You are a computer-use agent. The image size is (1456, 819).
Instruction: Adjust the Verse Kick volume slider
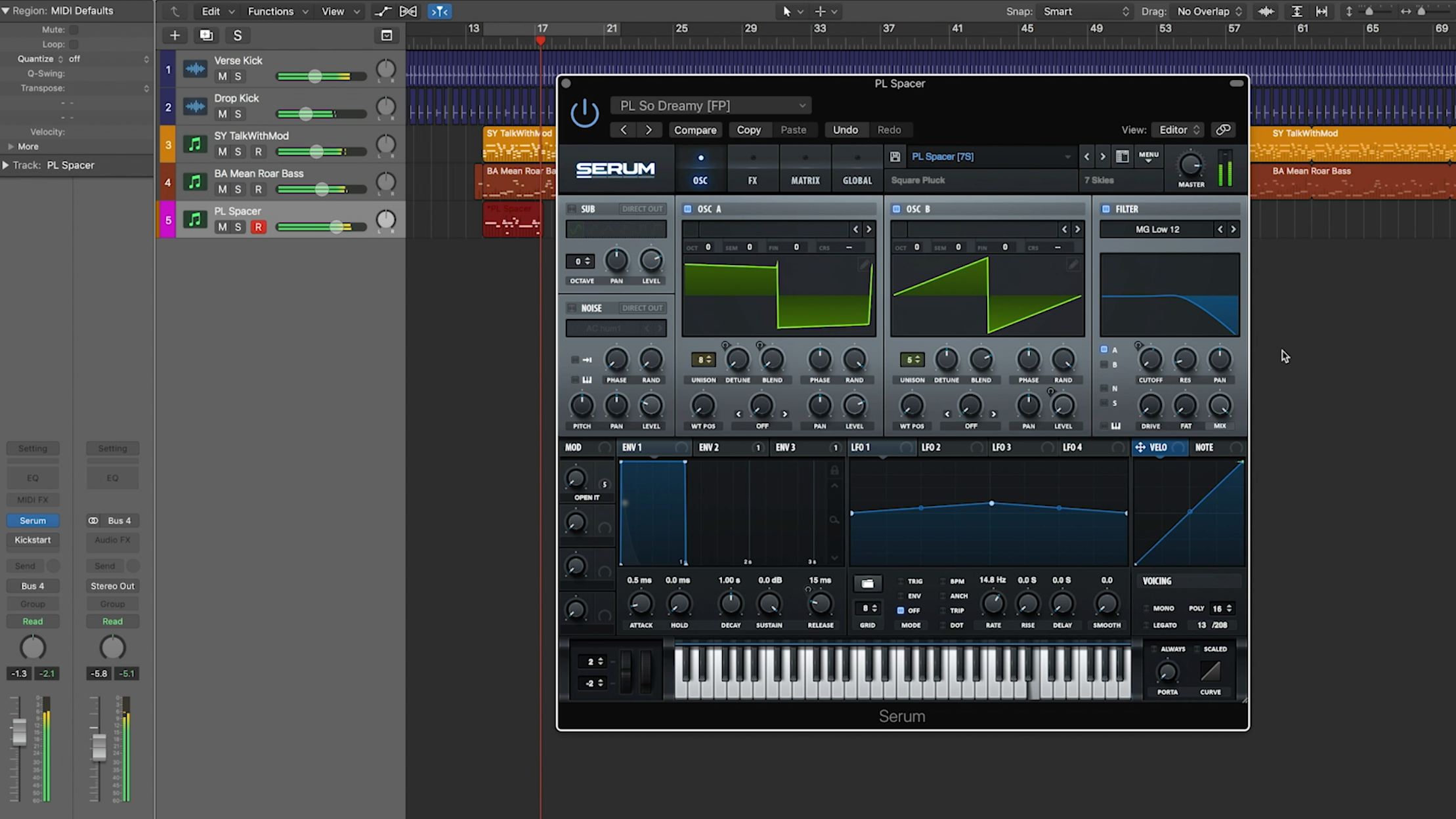tap(315, 76)
